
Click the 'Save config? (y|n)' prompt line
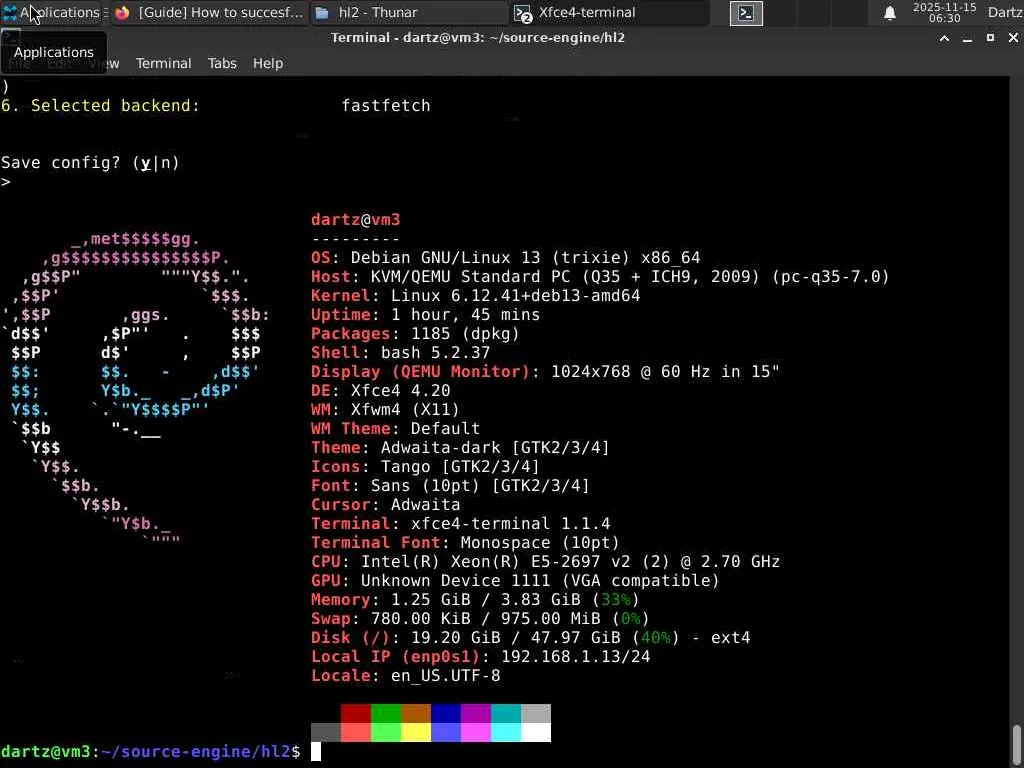coord(90,163)
